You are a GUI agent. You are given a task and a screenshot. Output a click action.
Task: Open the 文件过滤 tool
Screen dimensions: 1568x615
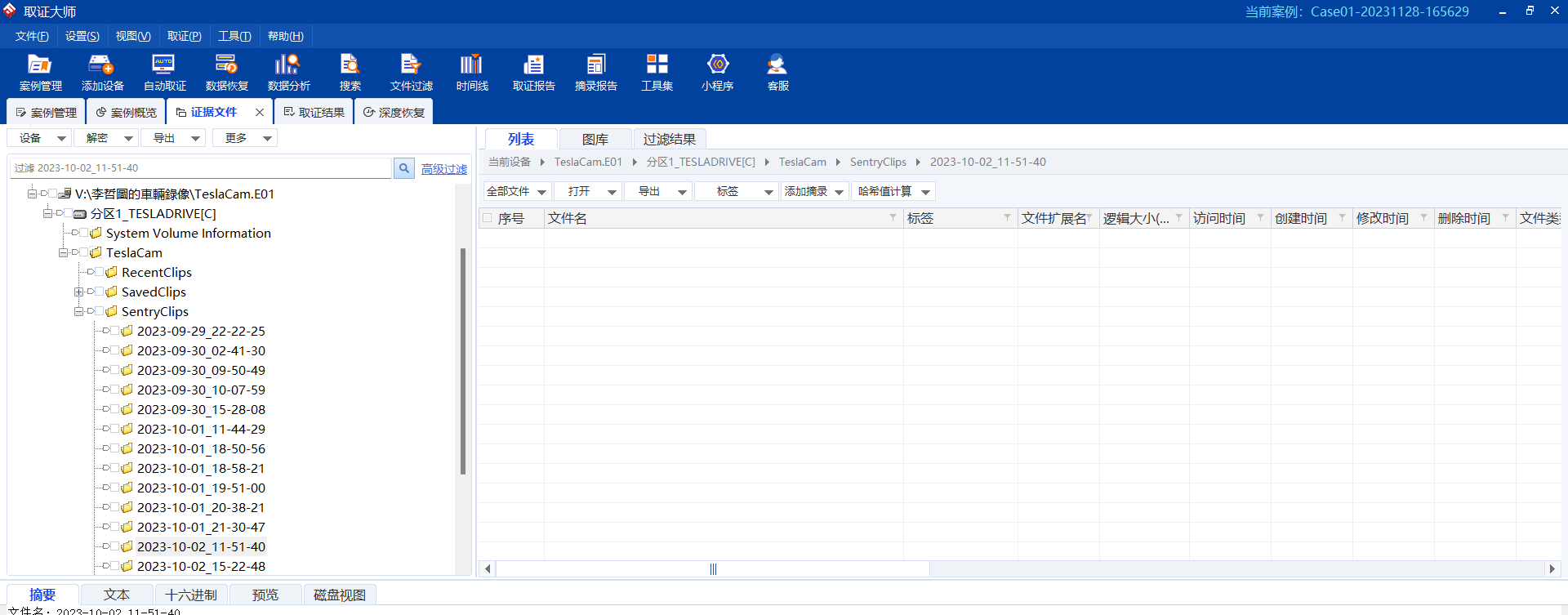coord(411,72)
